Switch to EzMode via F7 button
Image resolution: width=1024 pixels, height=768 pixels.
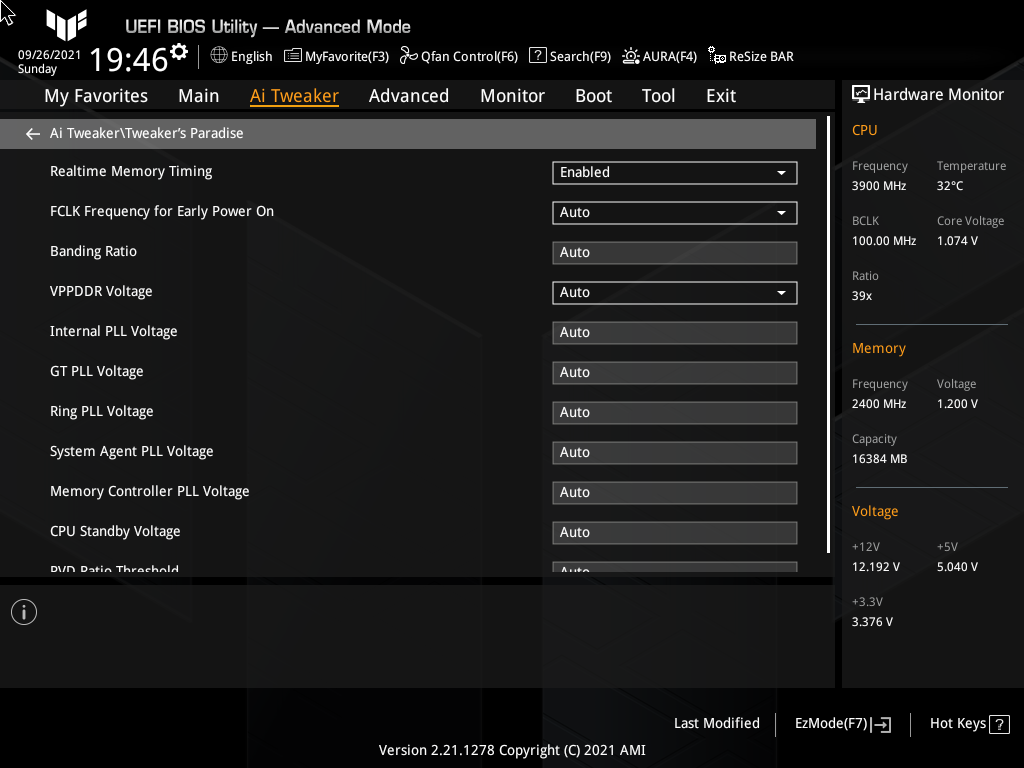click(x=841, y=723)
